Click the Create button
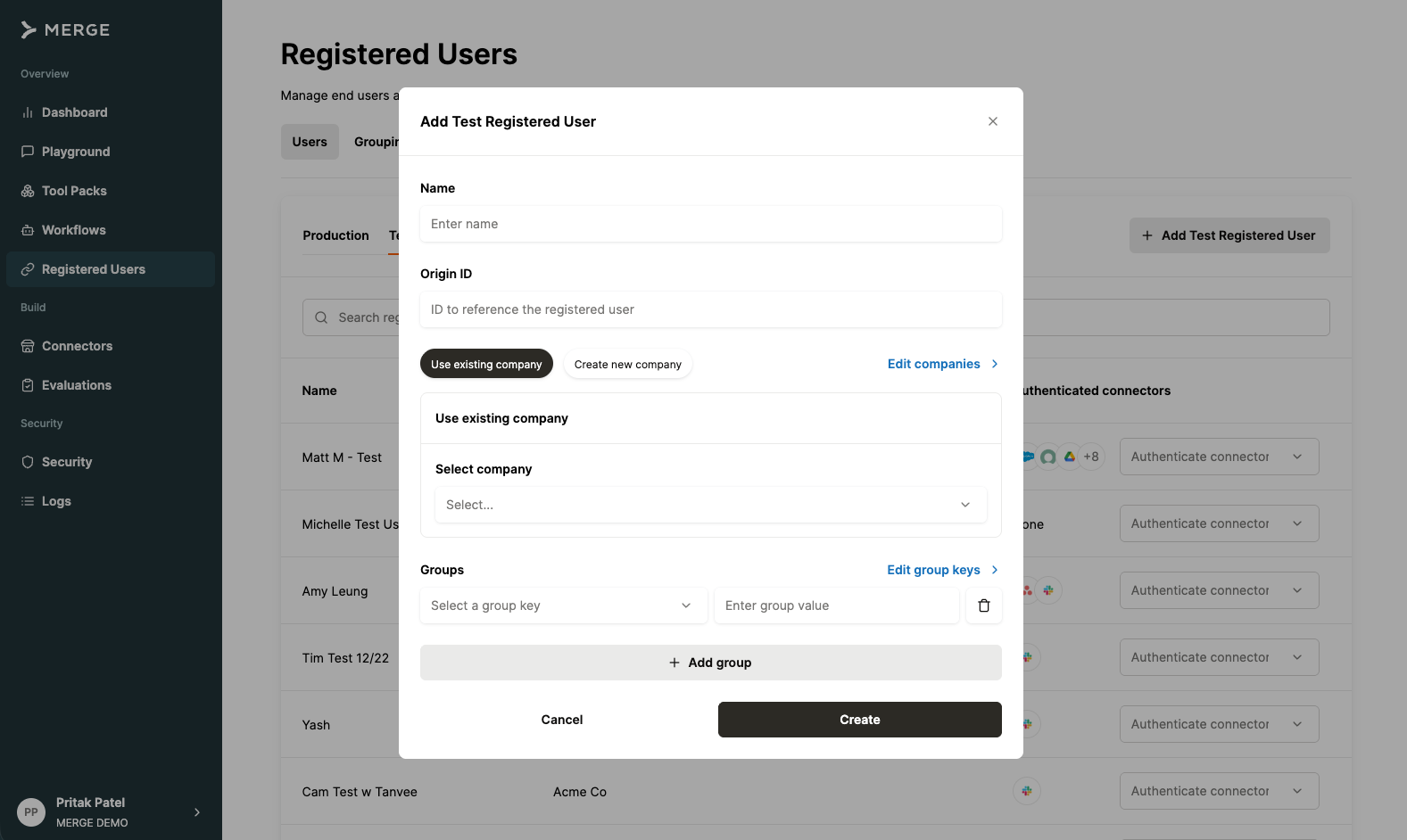1407x840 pixels. pyautogui.click(x=860, y=720)
